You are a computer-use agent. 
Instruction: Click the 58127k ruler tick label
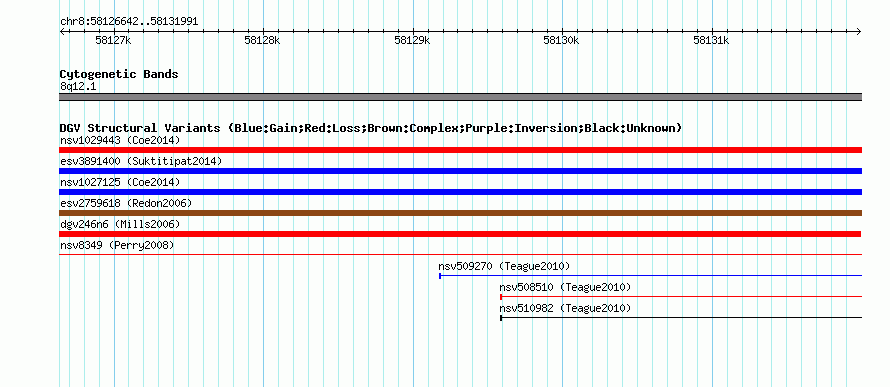point(114,40)
